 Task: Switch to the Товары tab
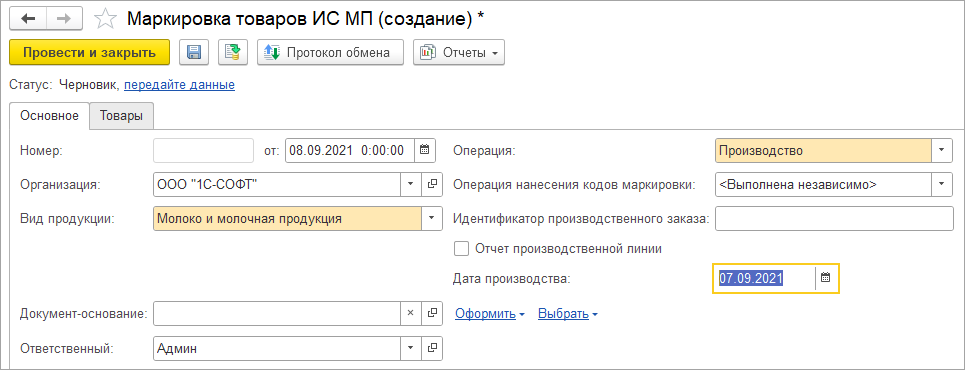(x=122, y=116)
